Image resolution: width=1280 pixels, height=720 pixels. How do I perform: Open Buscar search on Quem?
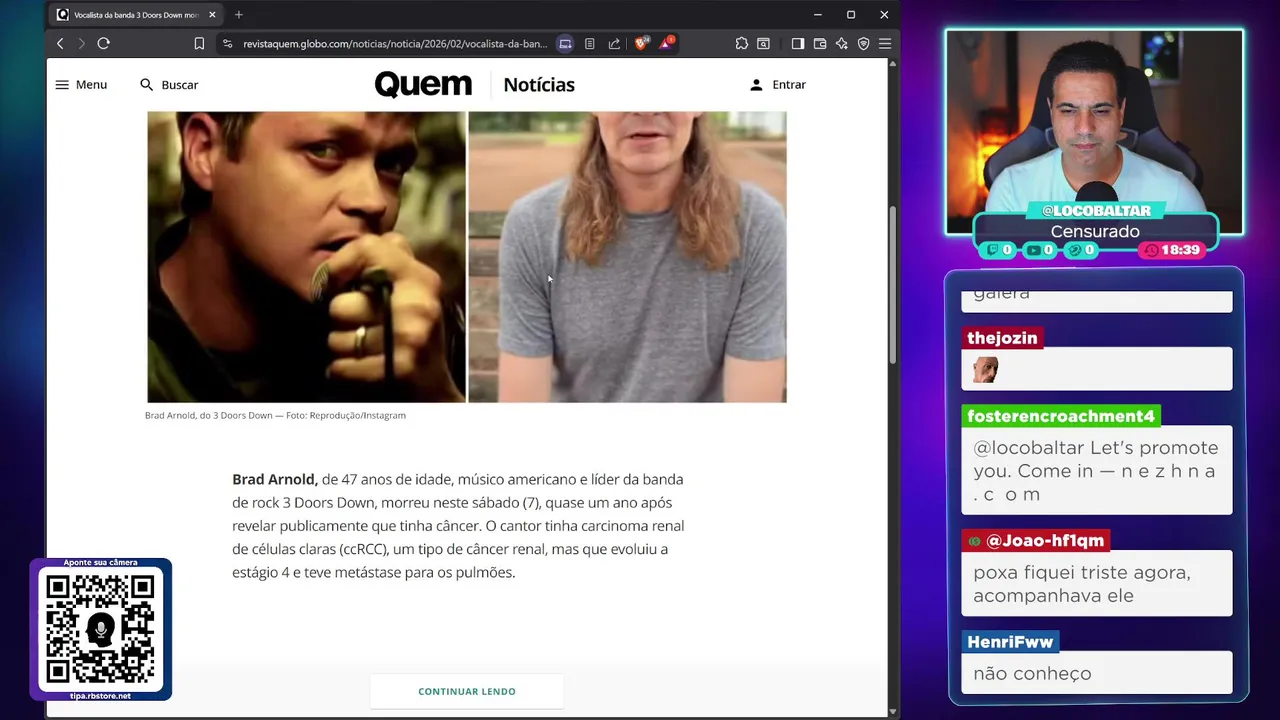(169, 85)
